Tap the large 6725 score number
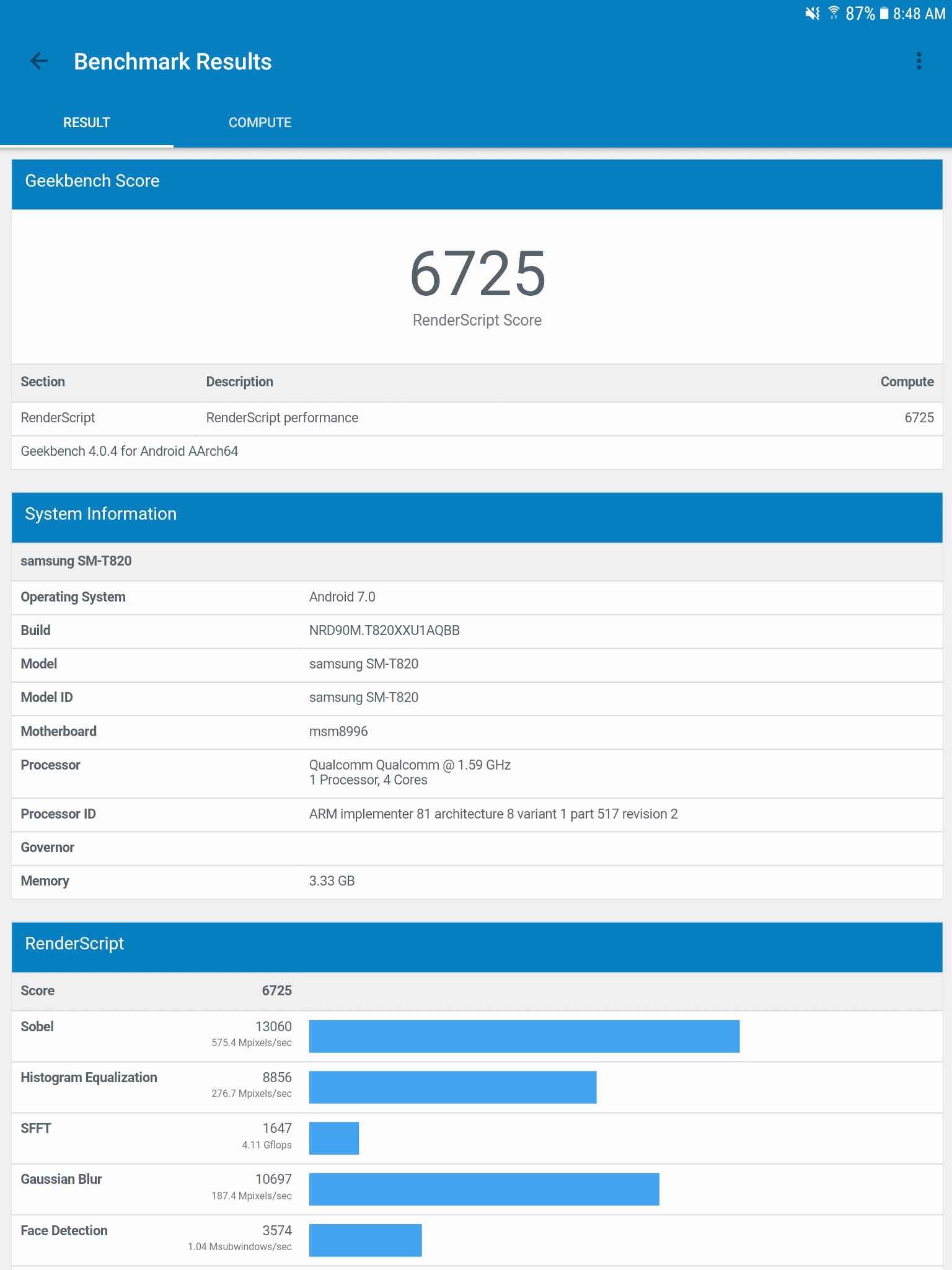Image resolution: width=952 pixels, height=1270 pixels. pos(478,273)
